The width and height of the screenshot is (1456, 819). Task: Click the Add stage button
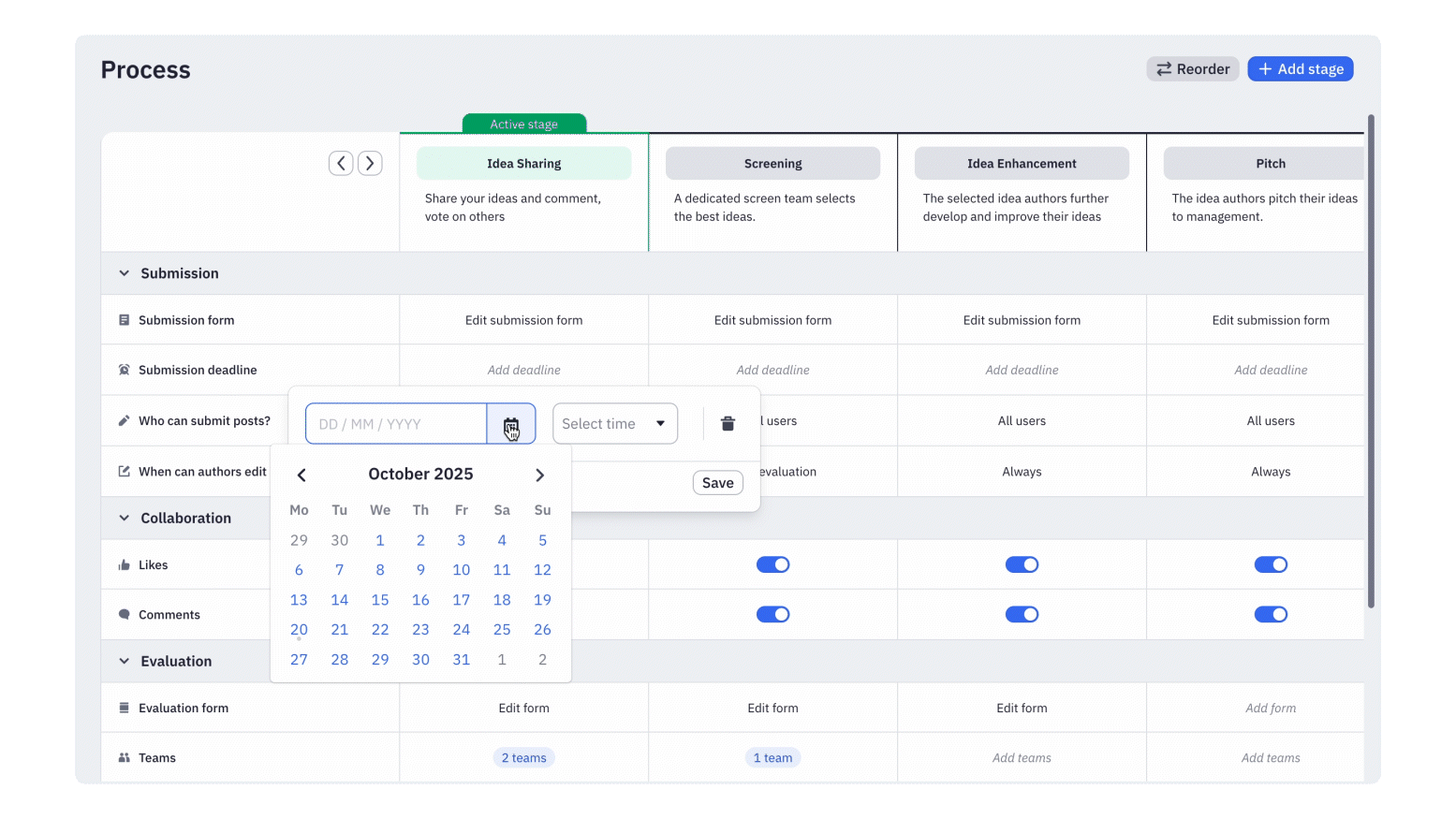[1300, 69]
